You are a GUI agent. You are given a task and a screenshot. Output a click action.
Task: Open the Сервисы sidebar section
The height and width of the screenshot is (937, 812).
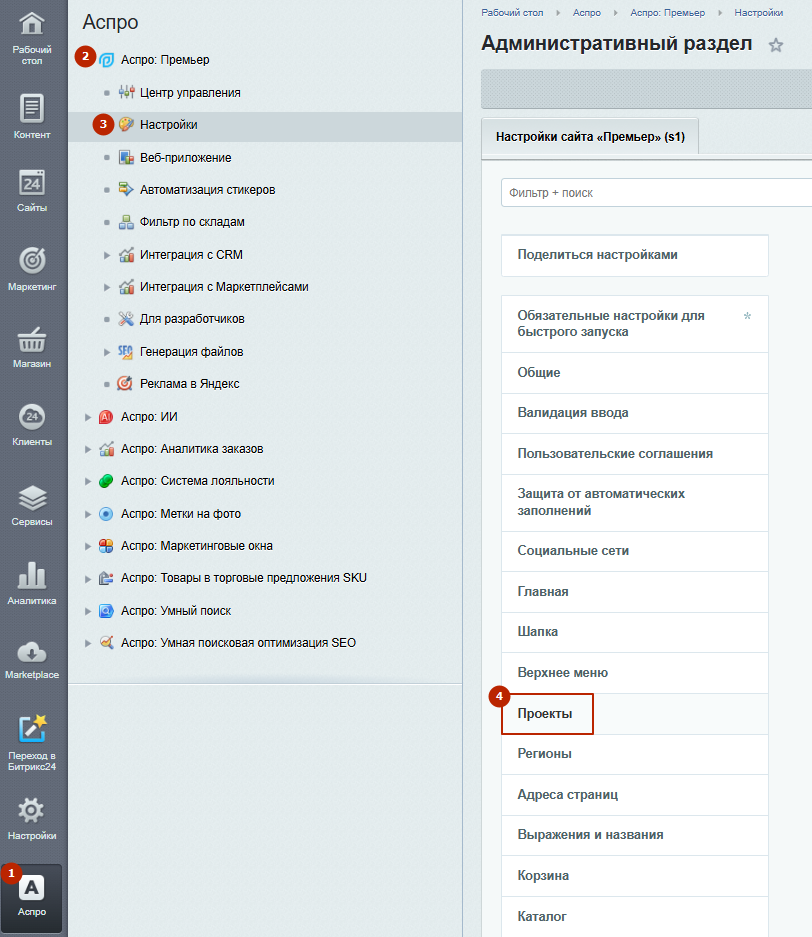[x=32, y=506]
